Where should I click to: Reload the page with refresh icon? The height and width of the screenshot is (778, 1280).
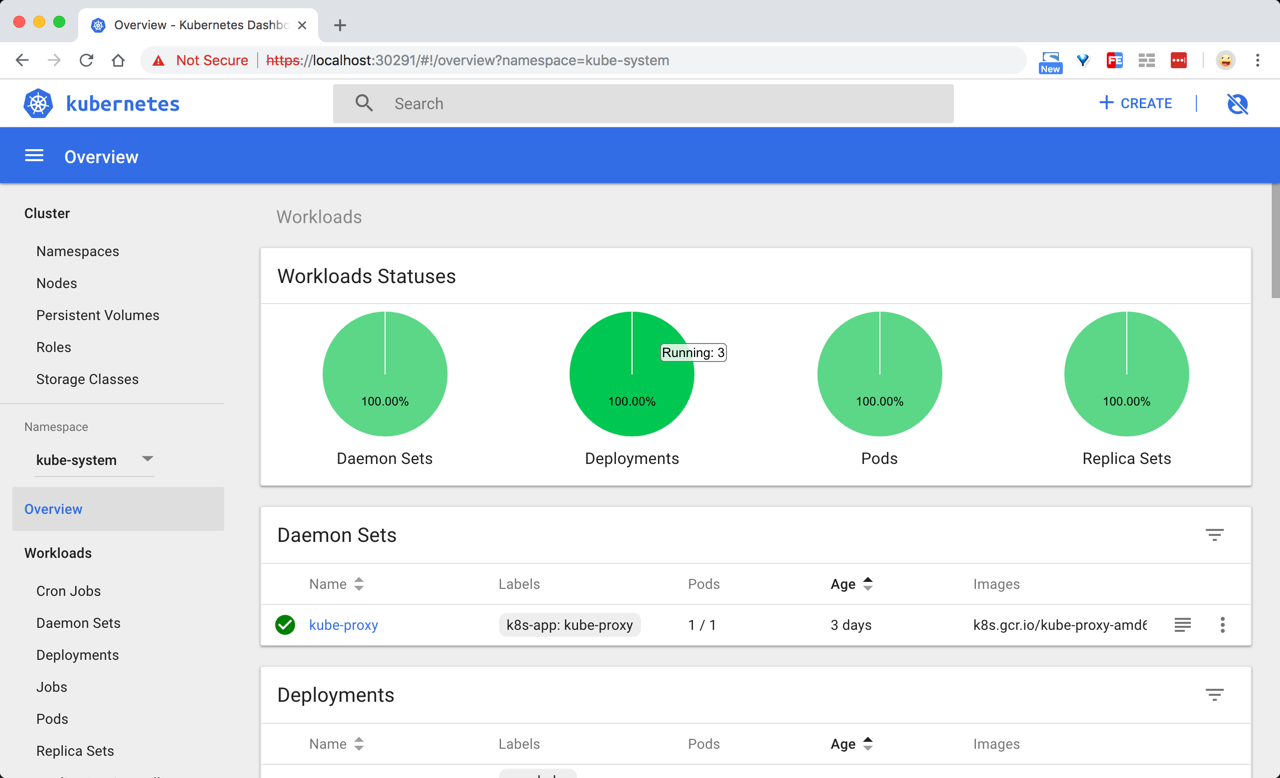point(86,60)
